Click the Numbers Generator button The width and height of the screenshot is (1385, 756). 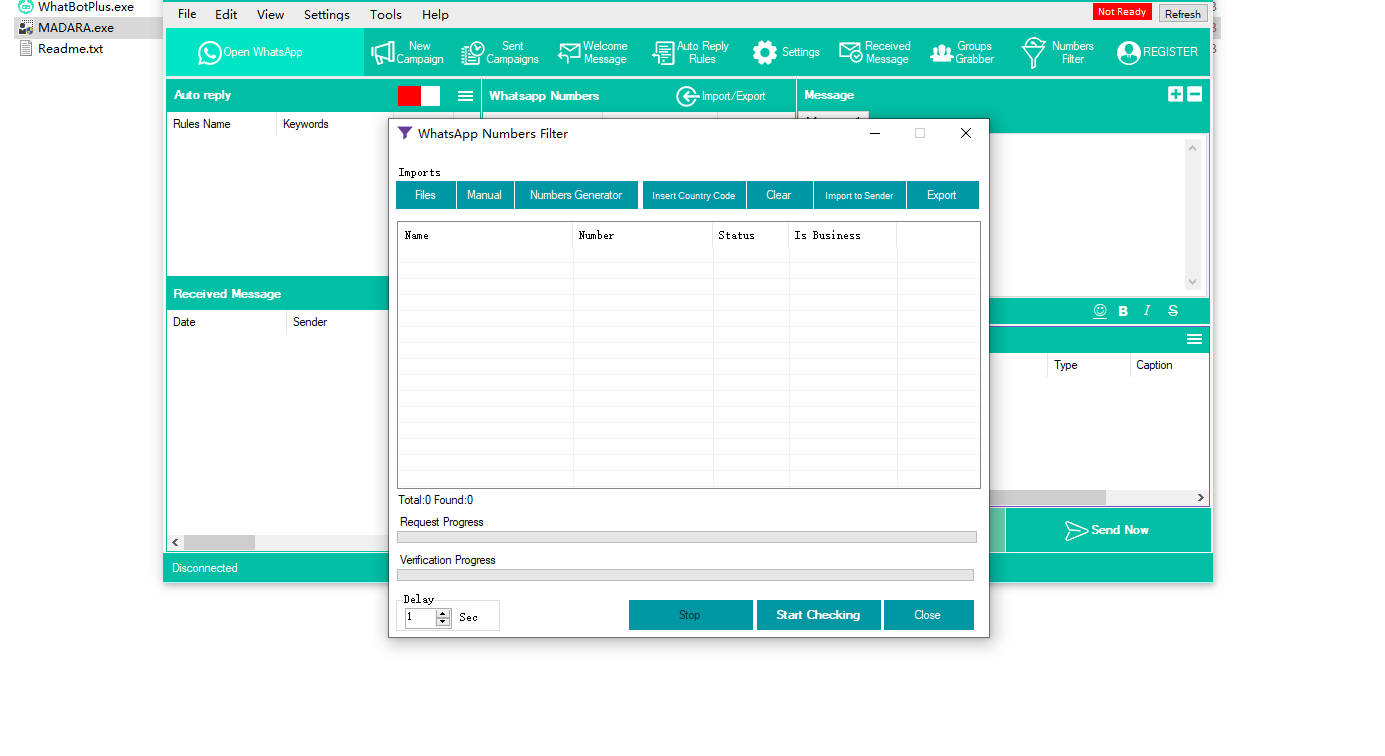576,195
